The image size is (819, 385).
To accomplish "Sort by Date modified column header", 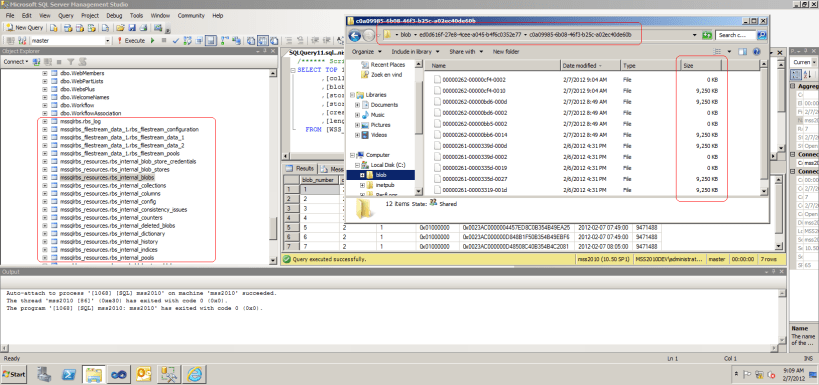I will [590, 66].
